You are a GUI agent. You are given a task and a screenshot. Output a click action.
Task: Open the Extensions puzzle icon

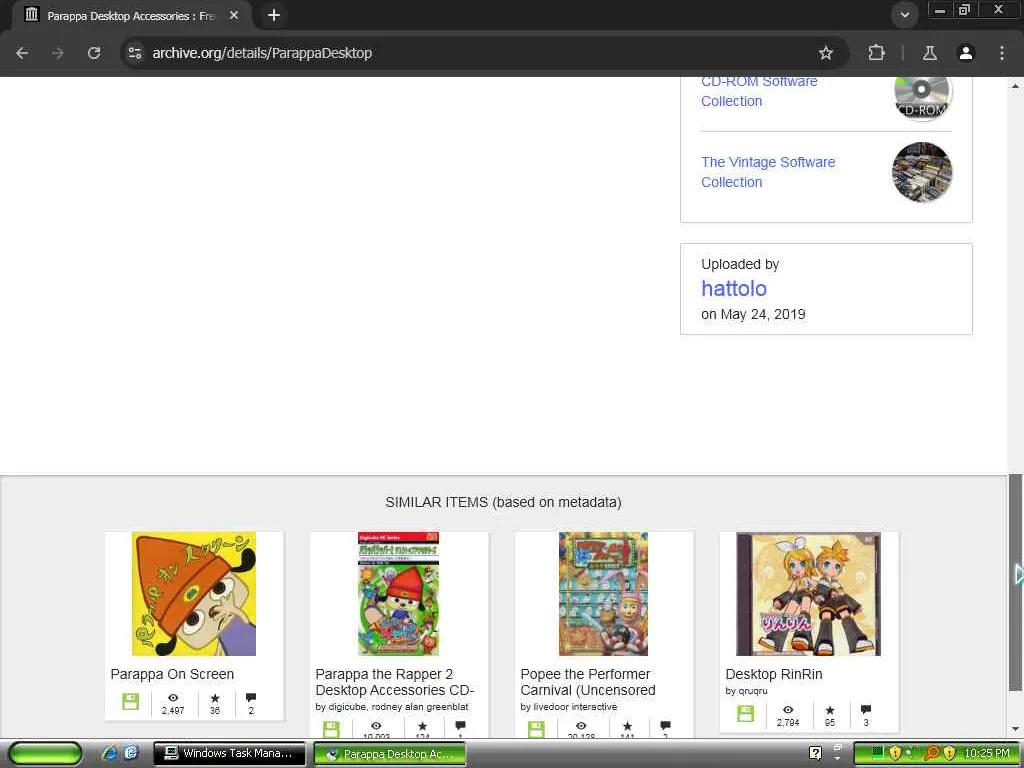tap(876, 53)
